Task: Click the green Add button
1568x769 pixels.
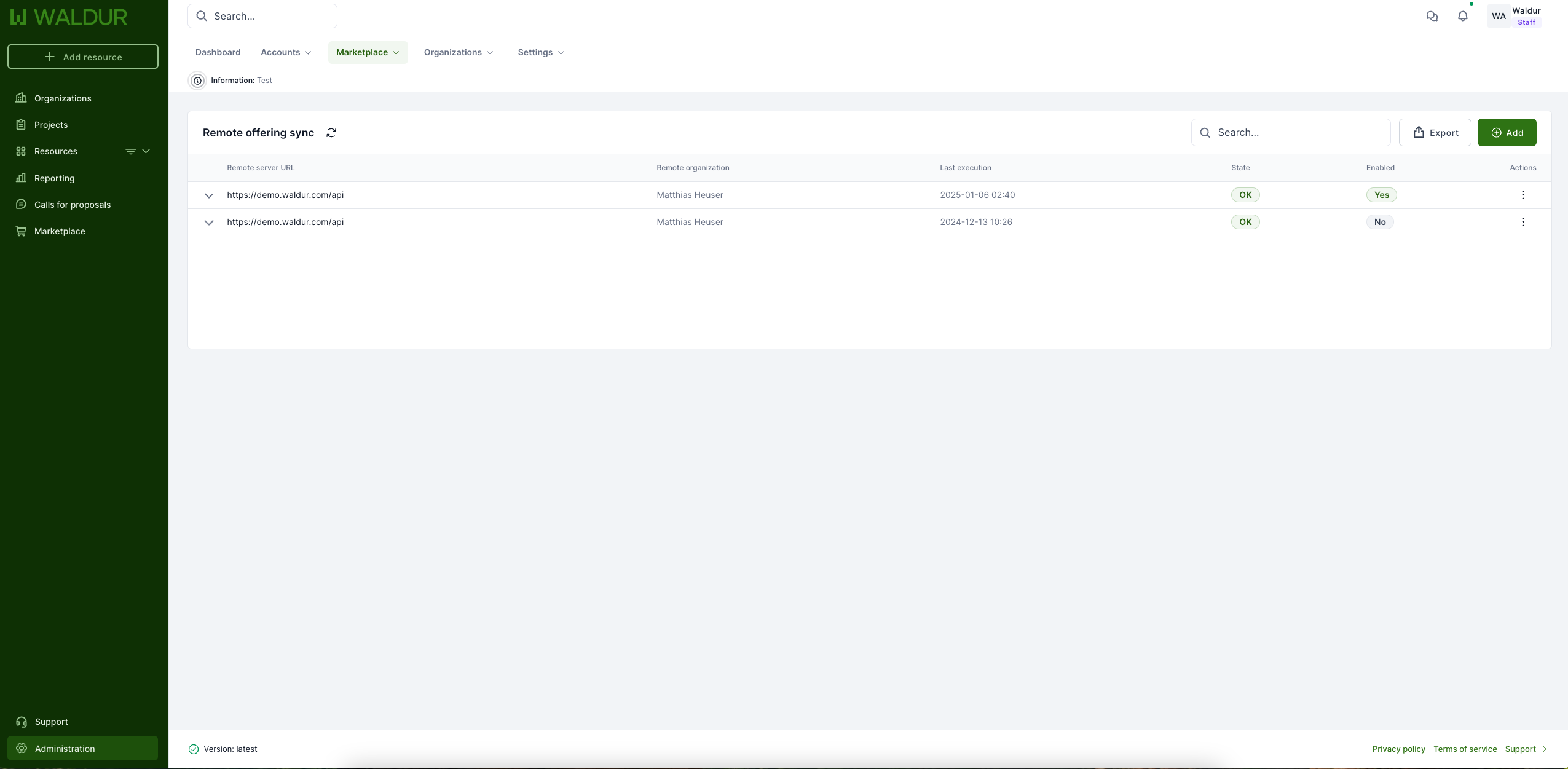Action: pos(1507,133)
